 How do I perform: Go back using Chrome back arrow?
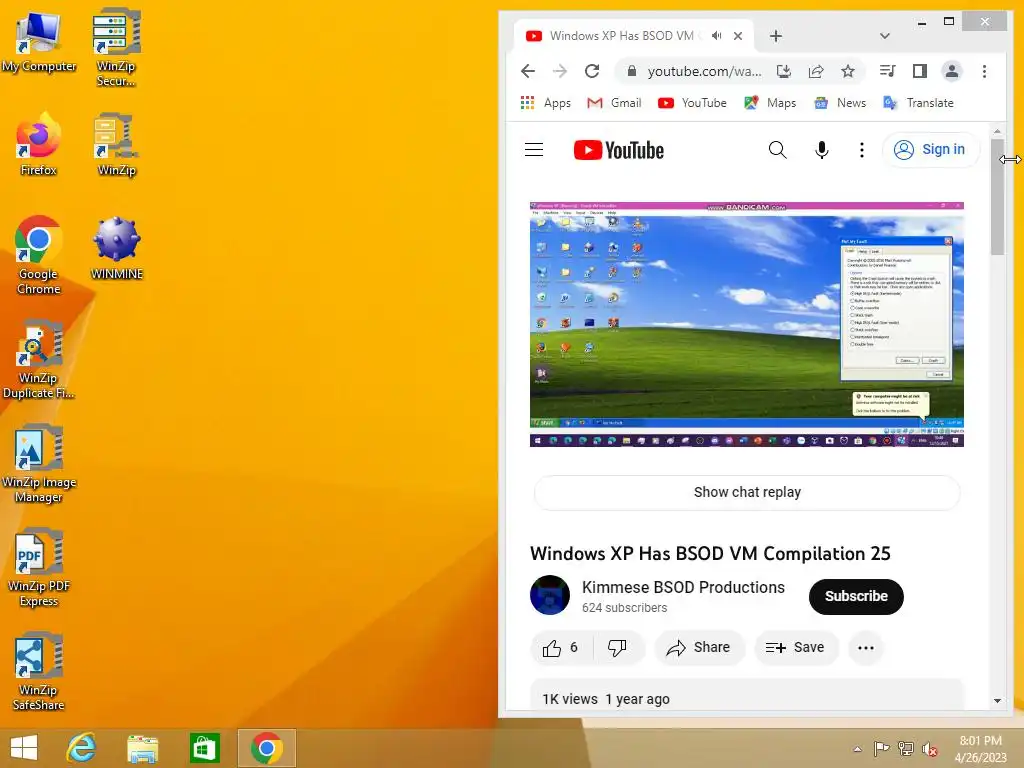[x=528, y=71]
